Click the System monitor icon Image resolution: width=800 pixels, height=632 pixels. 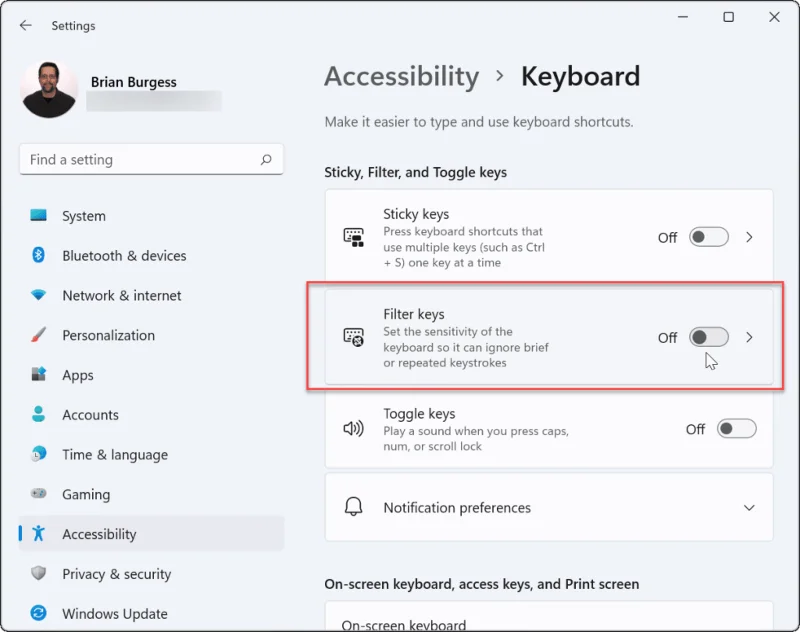pyautogui.click(x=38, y=215)
